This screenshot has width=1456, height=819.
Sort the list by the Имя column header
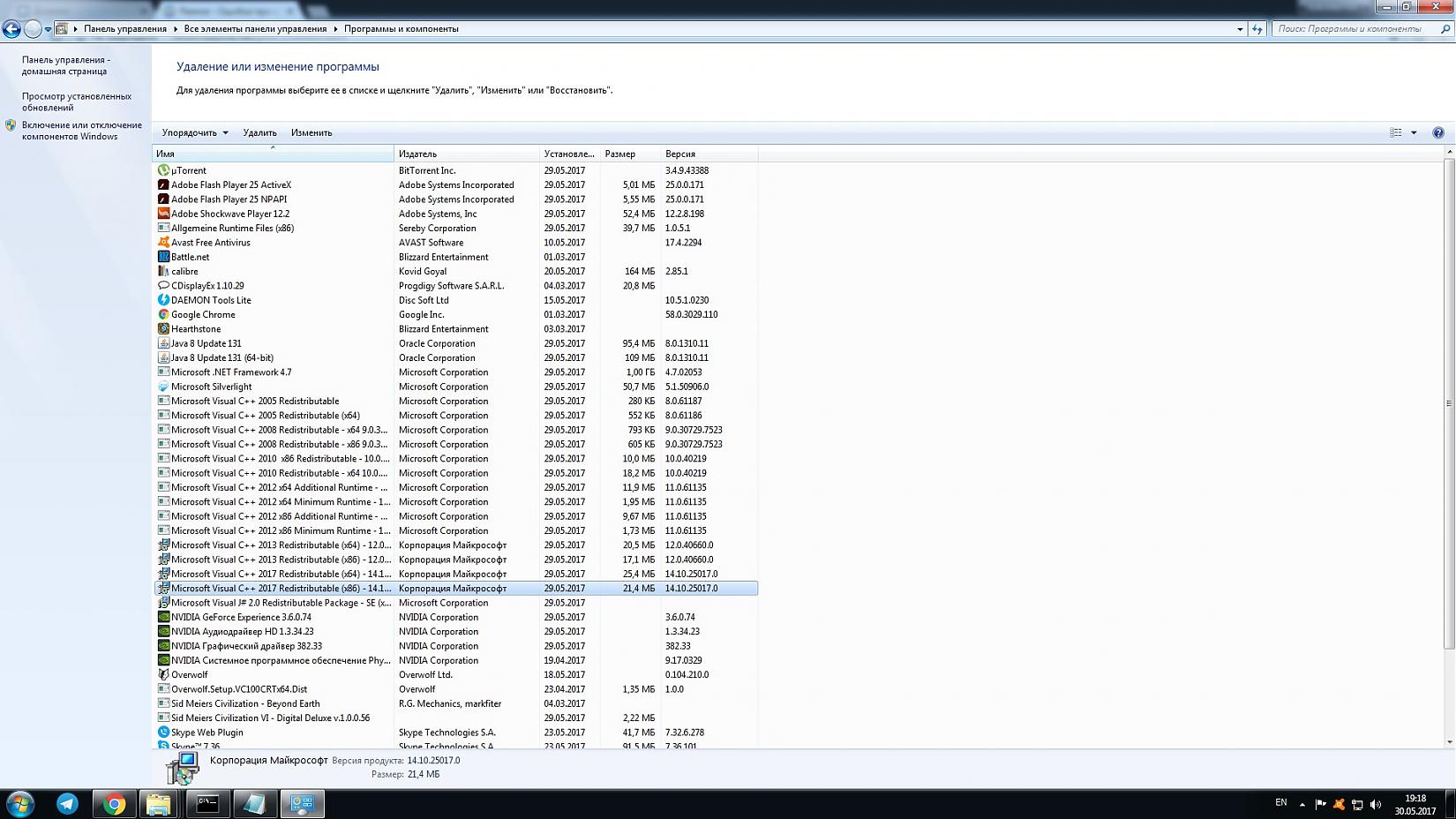coord(274,154)
